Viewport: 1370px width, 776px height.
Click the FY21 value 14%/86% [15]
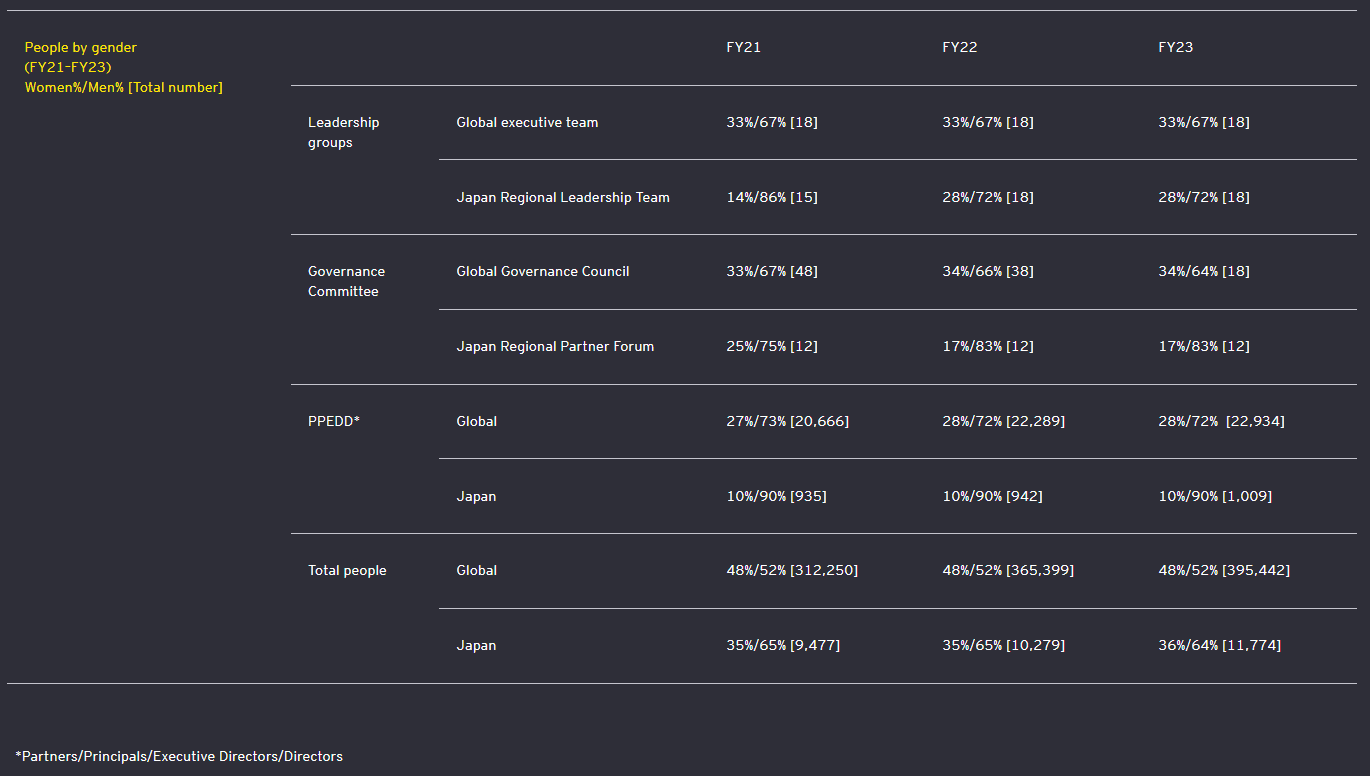click(771, 198)
